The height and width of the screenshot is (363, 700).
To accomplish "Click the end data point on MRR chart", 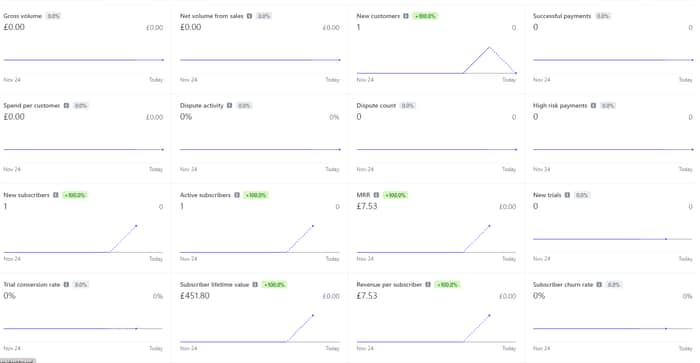I will point(489,226).
